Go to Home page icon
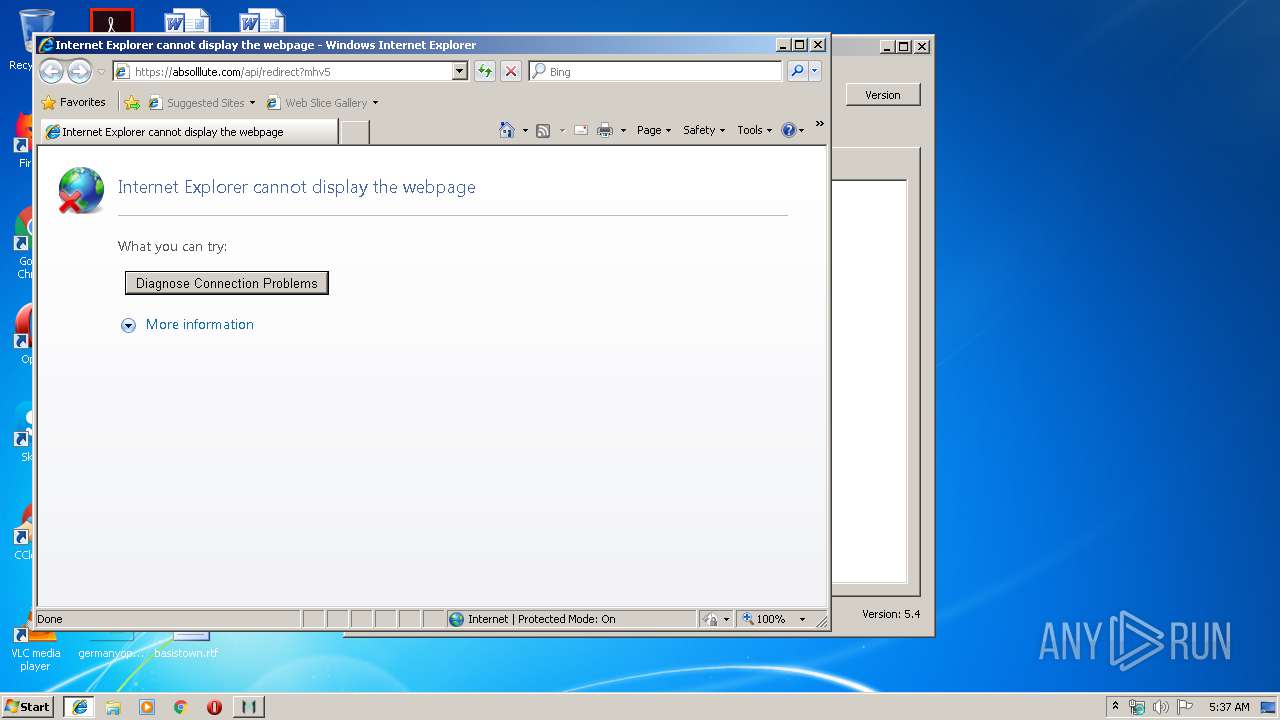The height and width of the screenshot is (720, 1280). point(507,130)
